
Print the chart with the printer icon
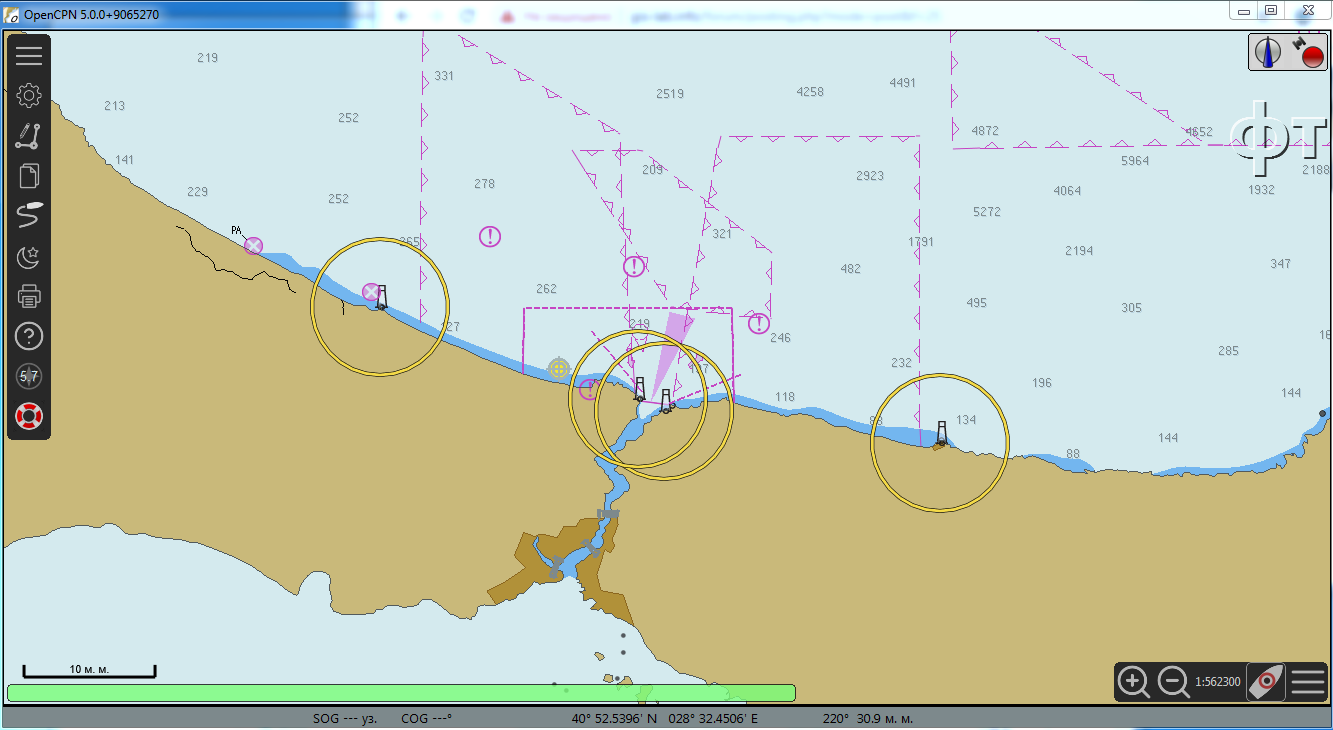pos(29,296)
